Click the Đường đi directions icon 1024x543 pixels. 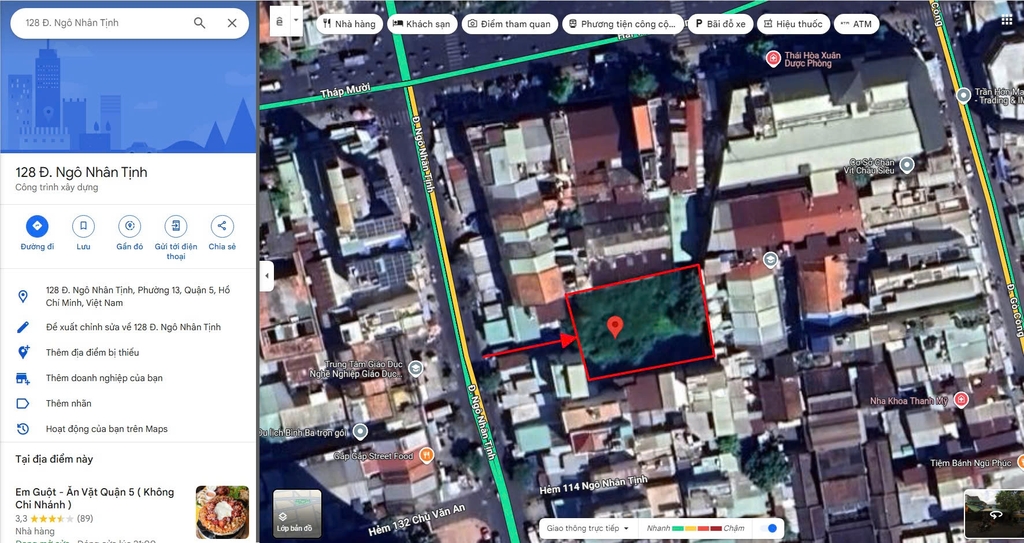click(37, 226)
